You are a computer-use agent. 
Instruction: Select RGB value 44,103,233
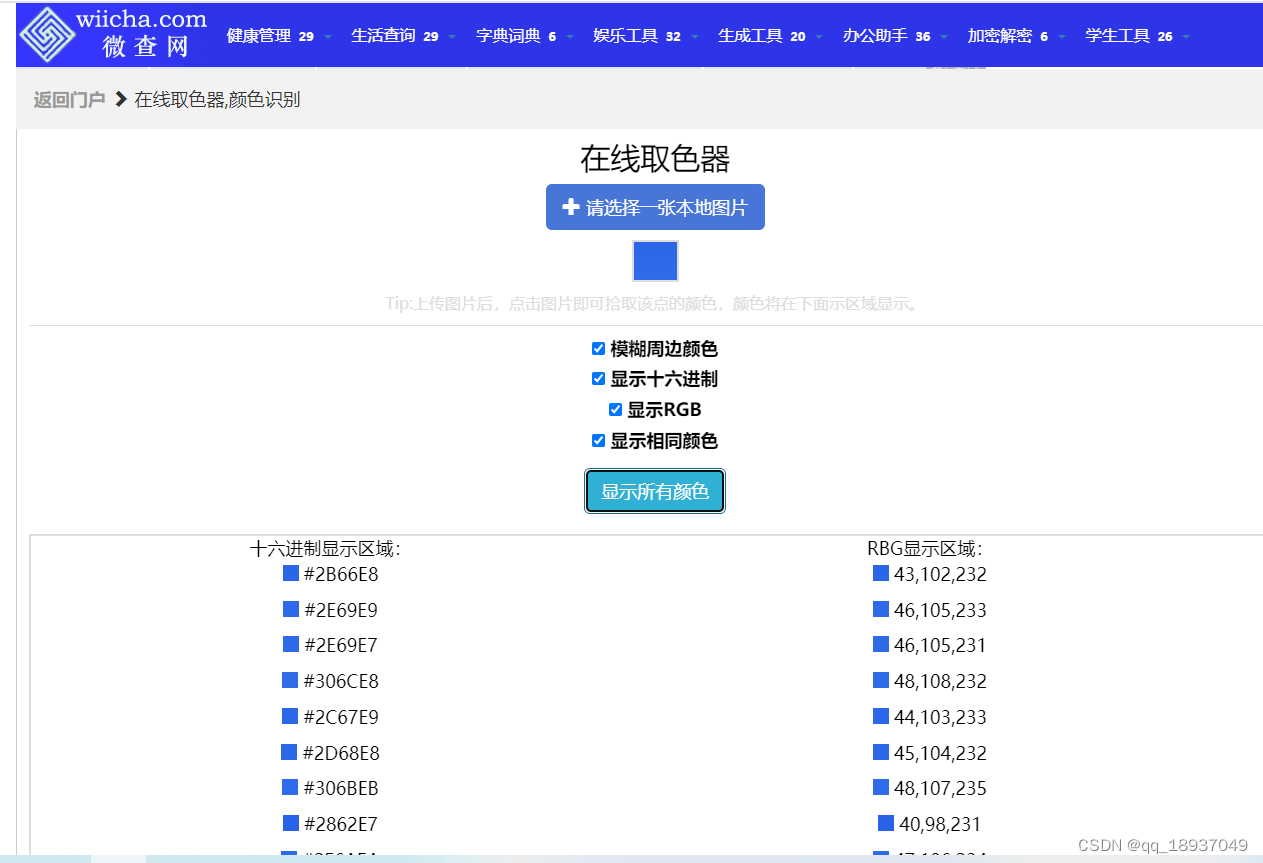[x=940, y=718]
